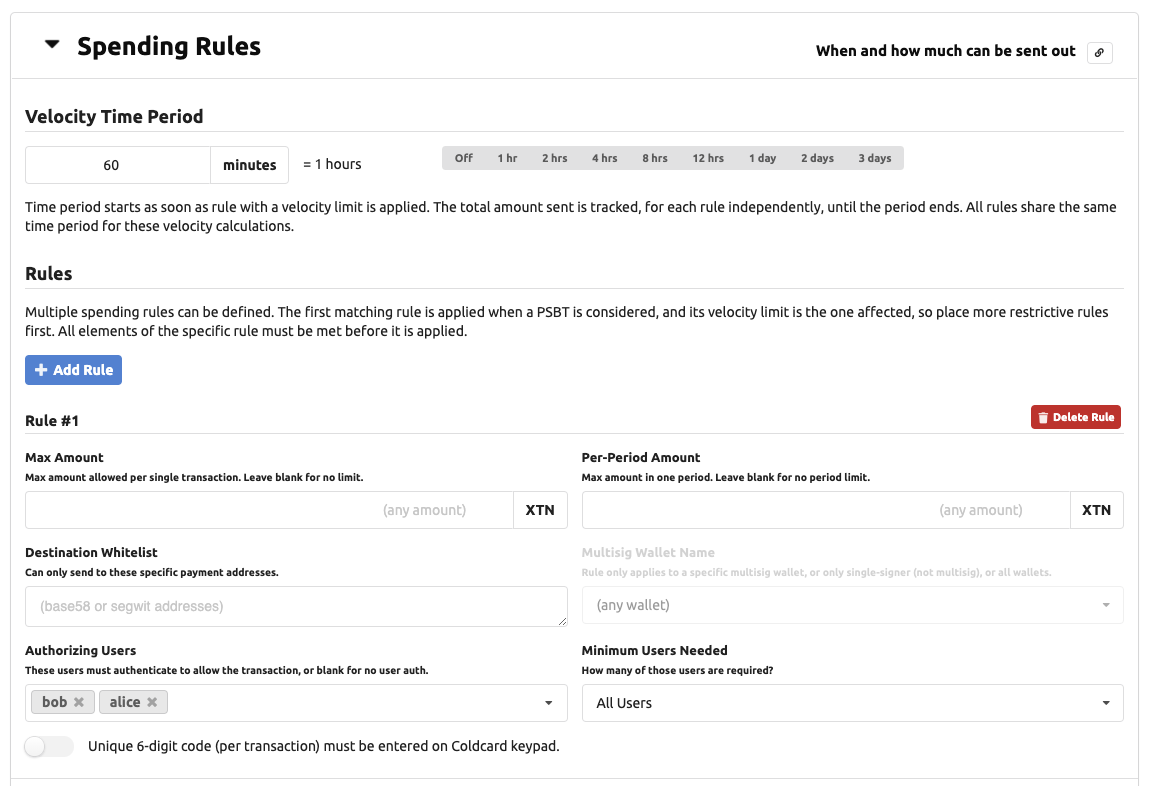Click the XTN unit label of Per-Period Amount
The width and height of the screenshot is (1150, 786).
pos(1096,510)
